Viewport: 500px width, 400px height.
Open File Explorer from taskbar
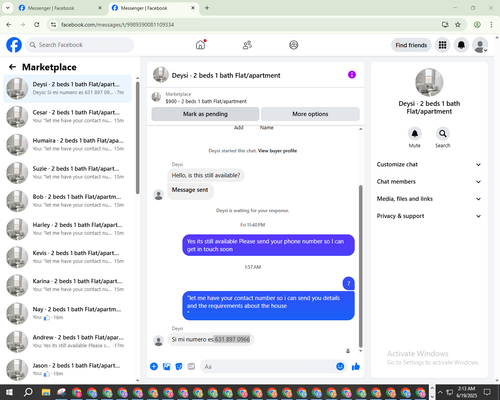tap(46, 392)
